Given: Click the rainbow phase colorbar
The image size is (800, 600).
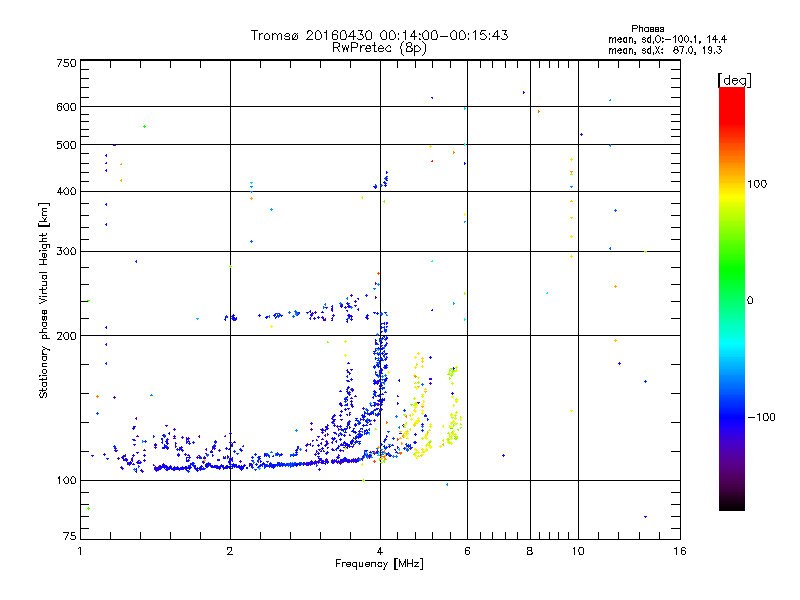Looking at the screenshot, I should click(x=732, y=298).
